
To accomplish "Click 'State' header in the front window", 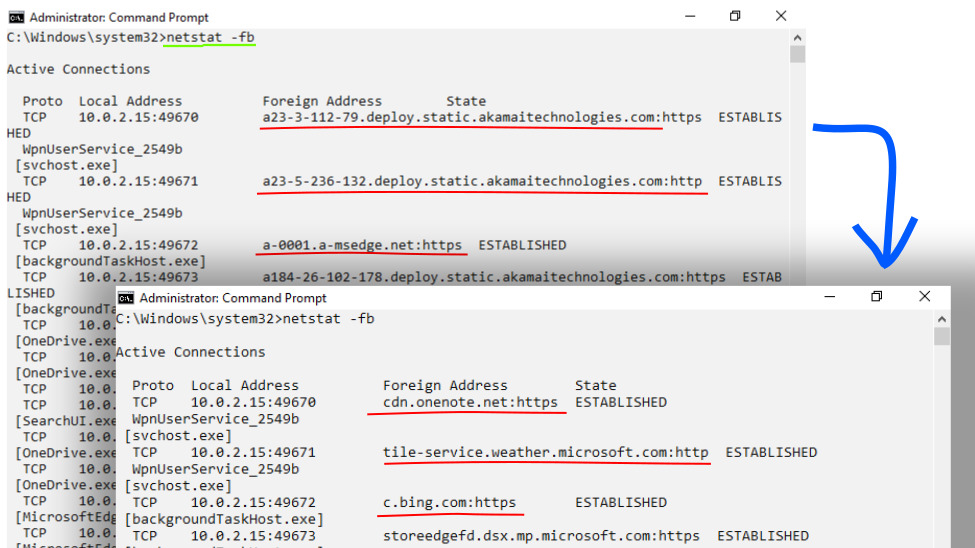I will point(596,386).
